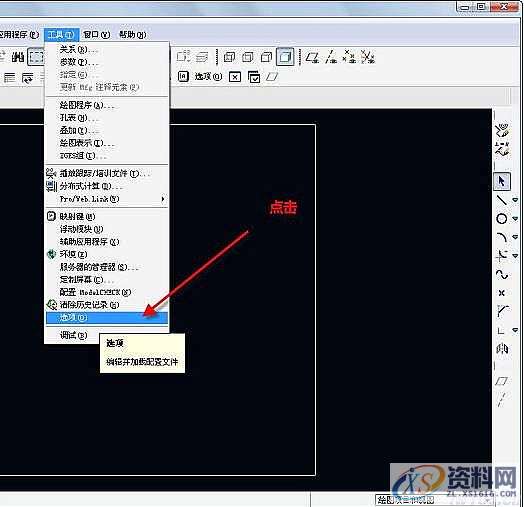The width and height of the screenshot is (524, 507).
Task: Open the corner tool flyout arrow
Action: [x=515, y=330]
